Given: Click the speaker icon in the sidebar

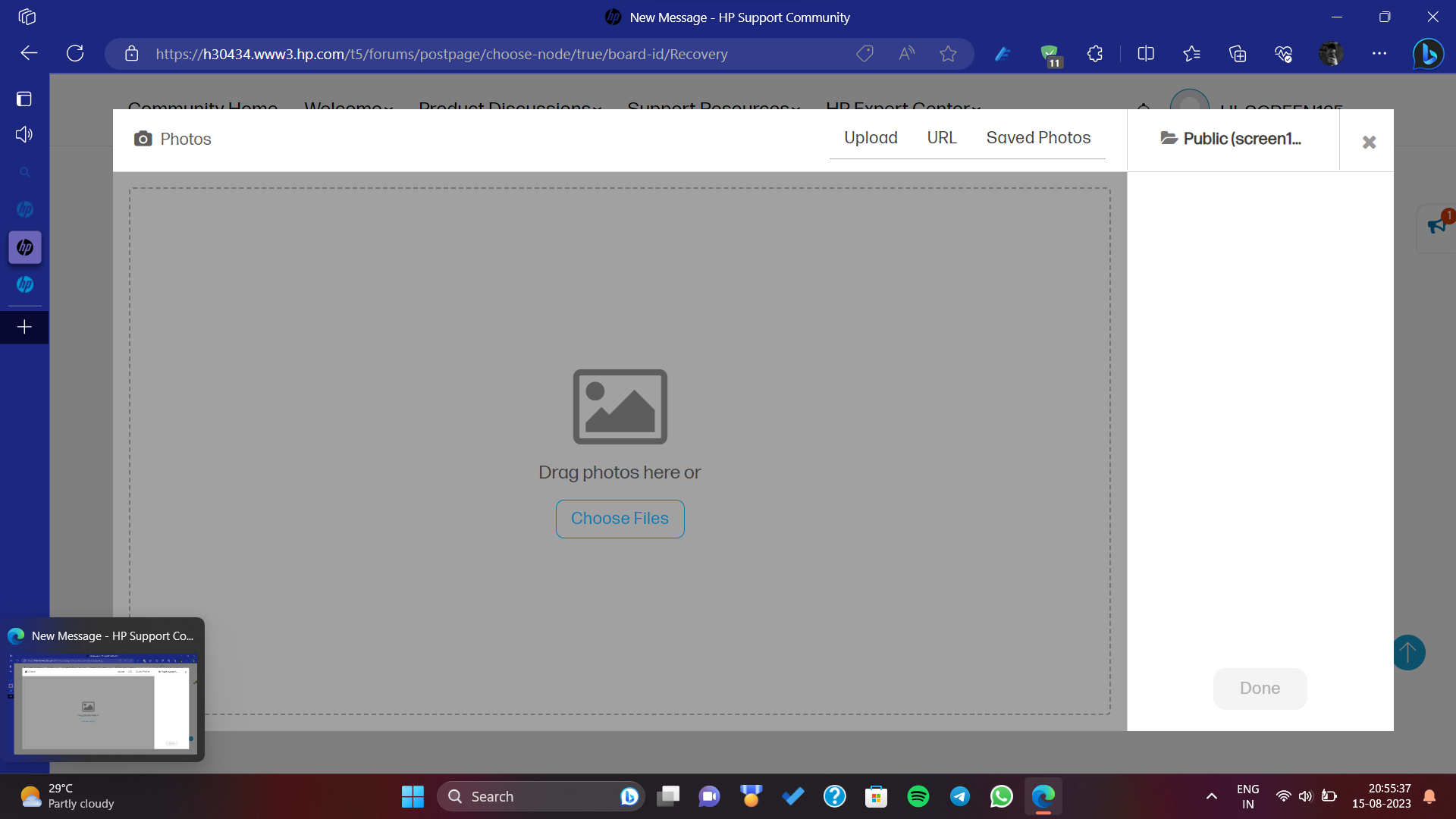Looking at the screenshot, I should [24, 133].
